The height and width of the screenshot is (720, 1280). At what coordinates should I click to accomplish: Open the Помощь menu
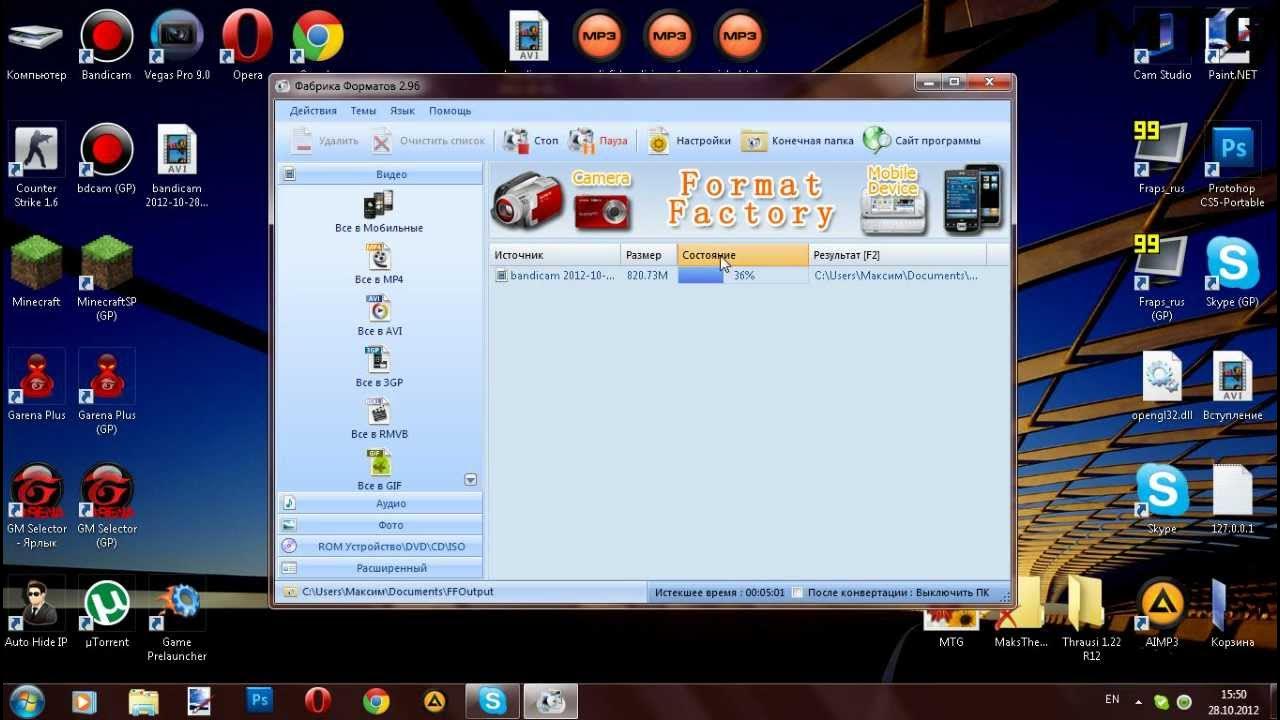[x=450, y=111]
